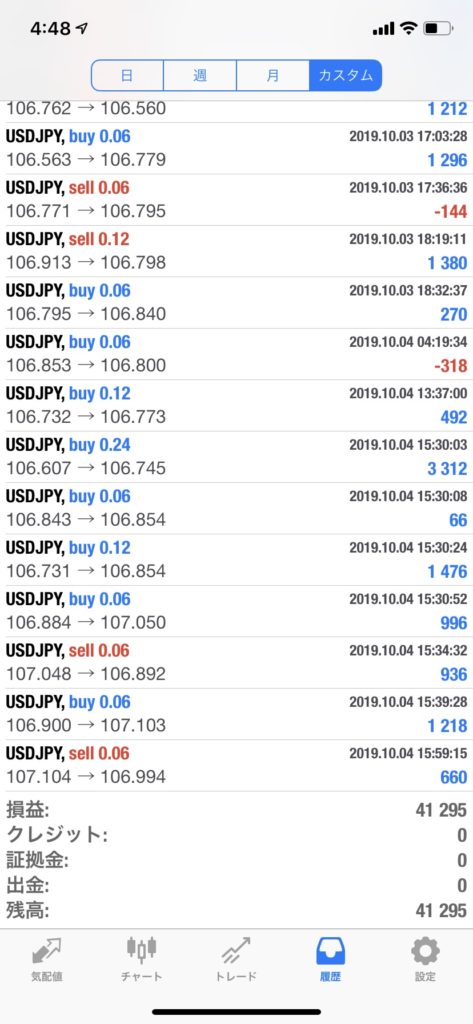The height and width of the screenshot is (1024, 473).
Task: Tap the location arrow beside the clock
Action: [82, 28]
